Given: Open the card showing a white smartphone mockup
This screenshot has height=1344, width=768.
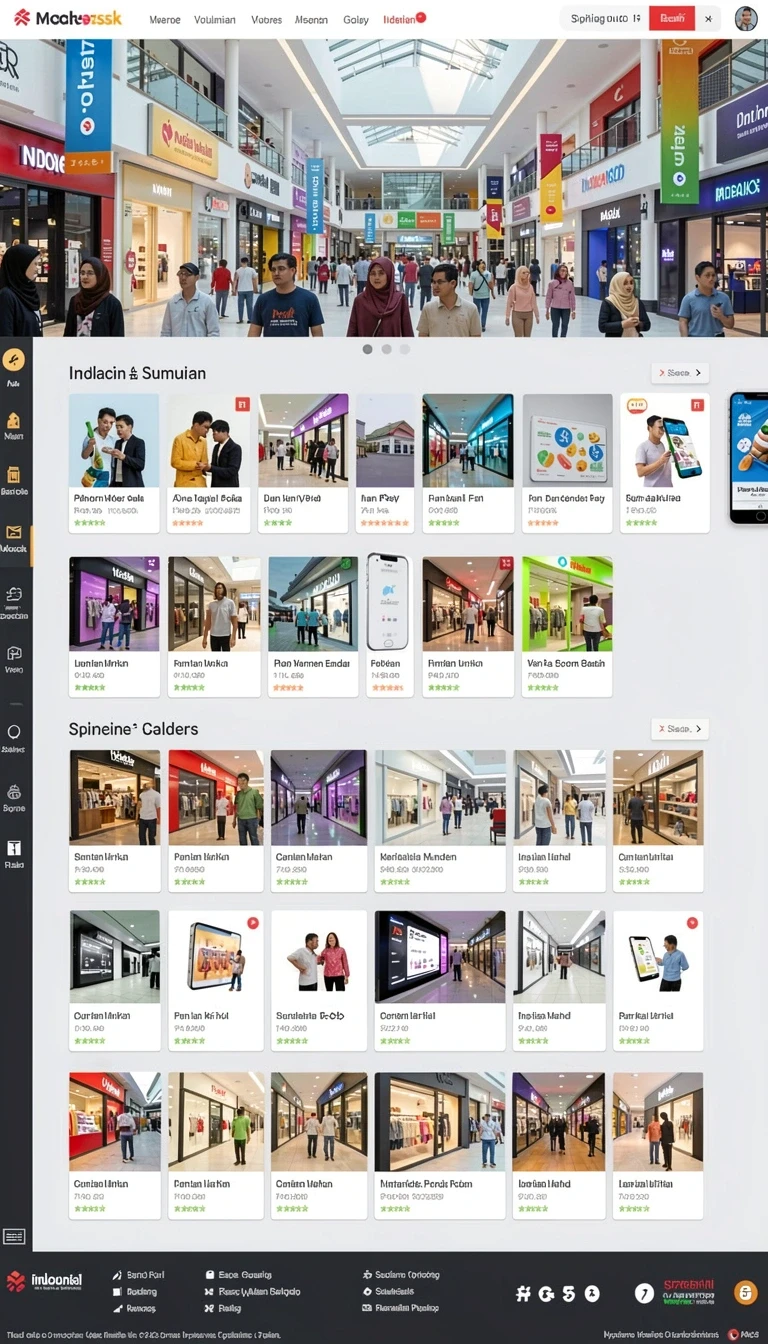Looking at the screenshot, I should [x=388, y=625].
